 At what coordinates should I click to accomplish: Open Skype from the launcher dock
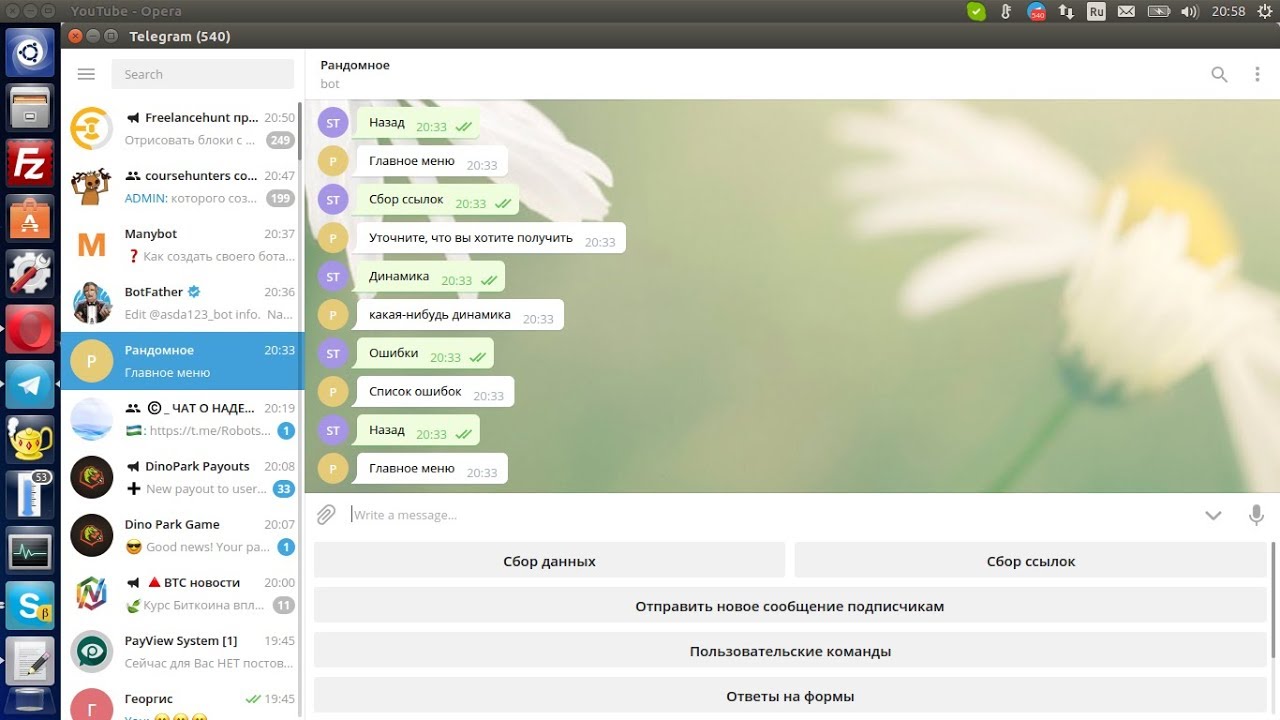click(30, 605)
